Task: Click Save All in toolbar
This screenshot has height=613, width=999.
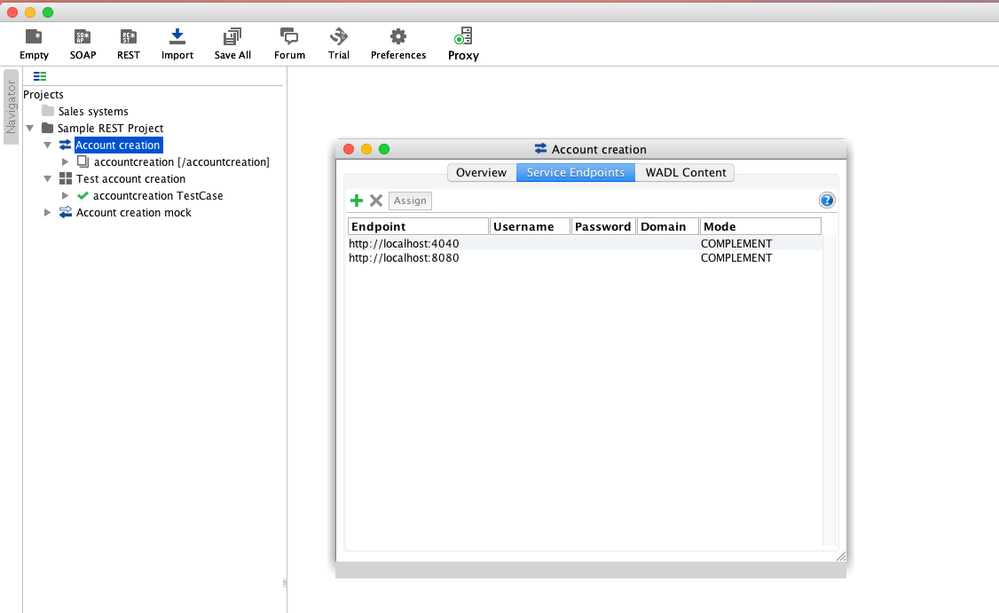Action: pyautogui.click(x=232, y=38)
